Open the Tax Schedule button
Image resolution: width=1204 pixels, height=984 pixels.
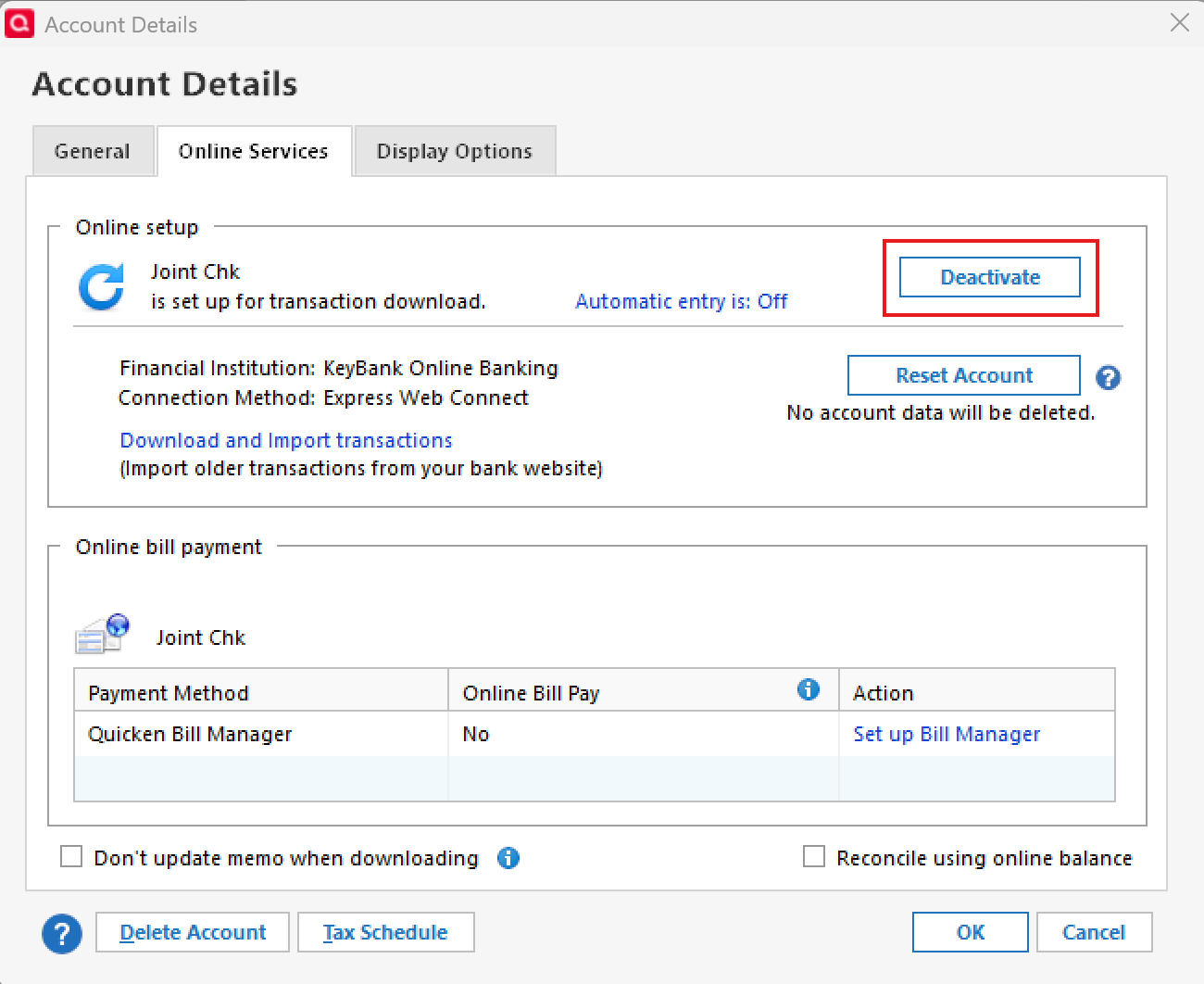pos(385,932)
